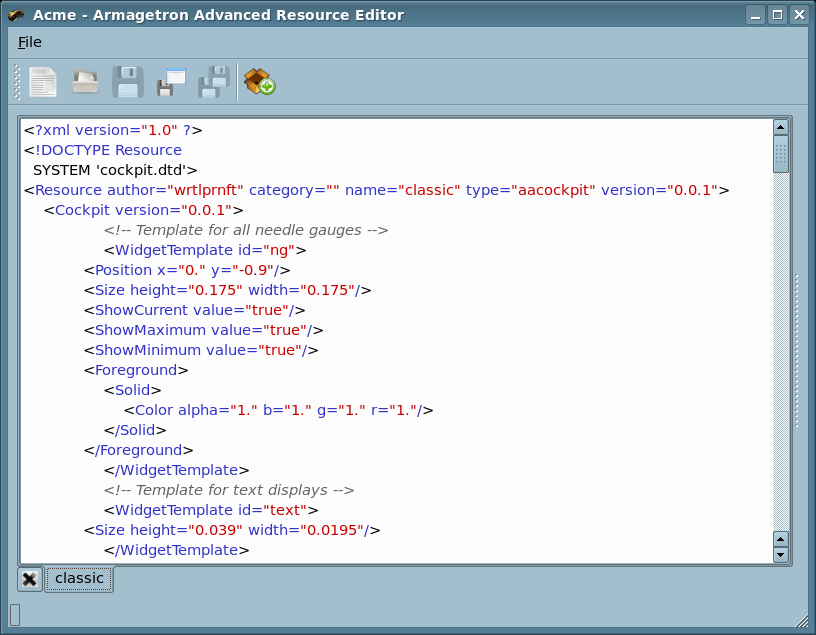The image size is (816, 635).
Task: Minimize the Acme window
Action: coord(756,15)
